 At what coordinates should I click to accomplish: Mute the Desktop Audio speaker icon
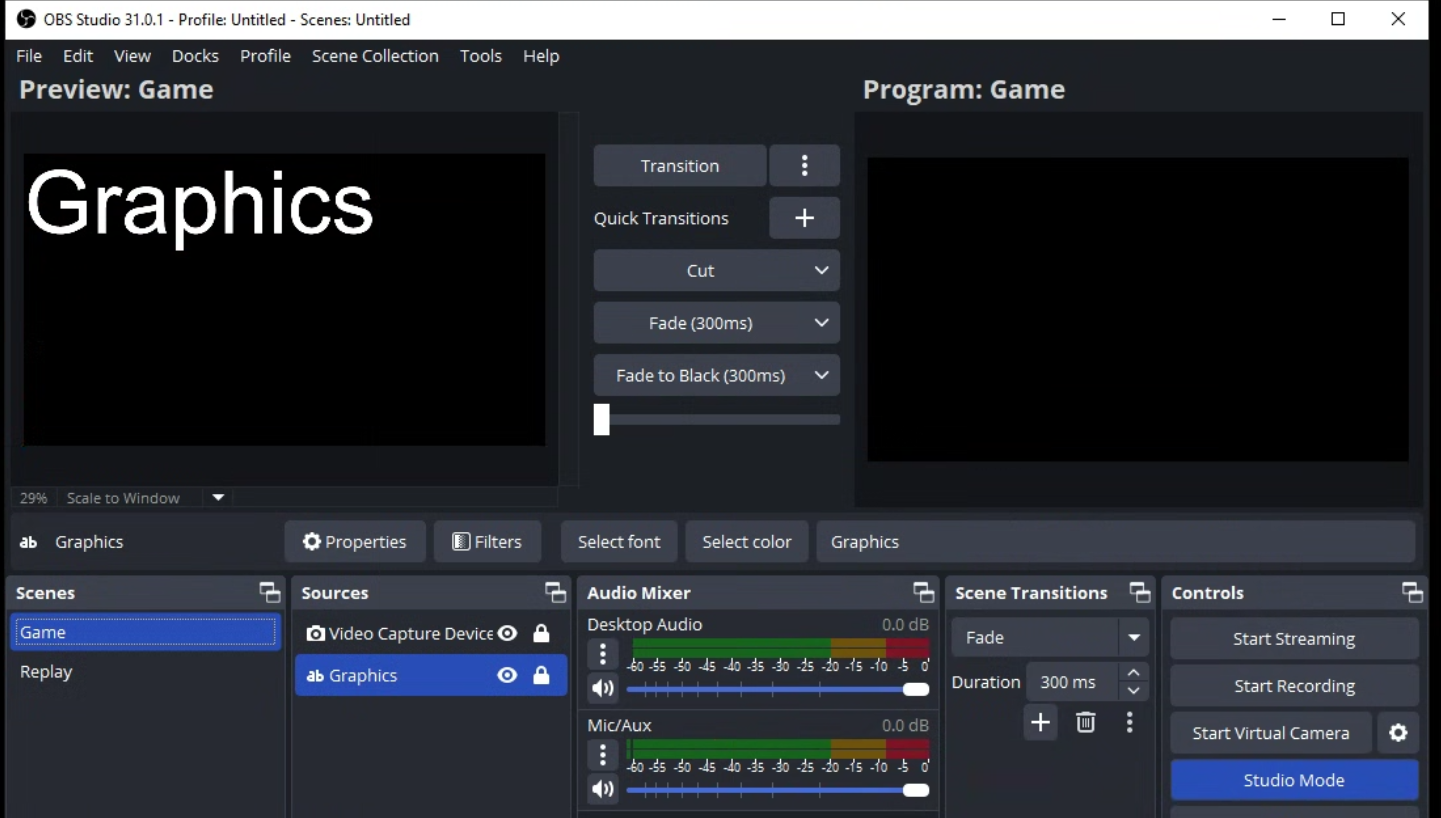(602, 688)
